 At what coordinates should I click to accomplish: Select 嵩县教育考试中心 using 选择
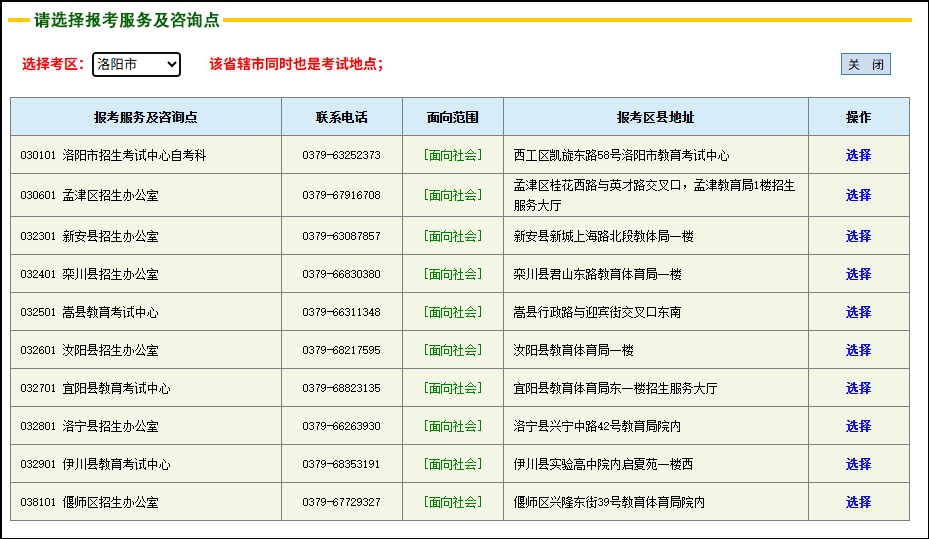[858, 312]
